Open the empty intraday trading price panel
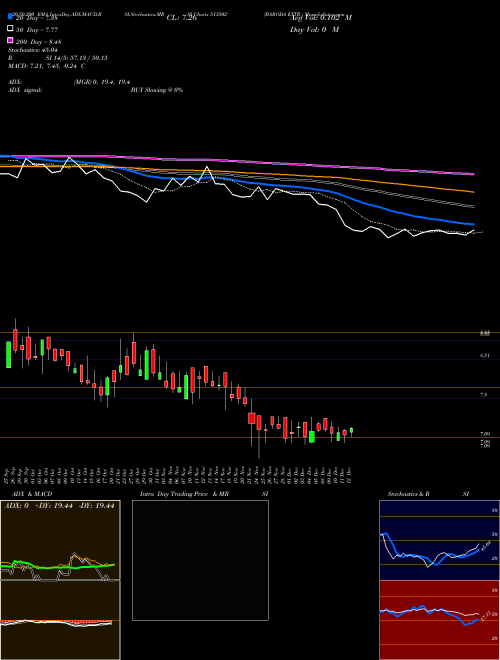 [x=200, y=560]
